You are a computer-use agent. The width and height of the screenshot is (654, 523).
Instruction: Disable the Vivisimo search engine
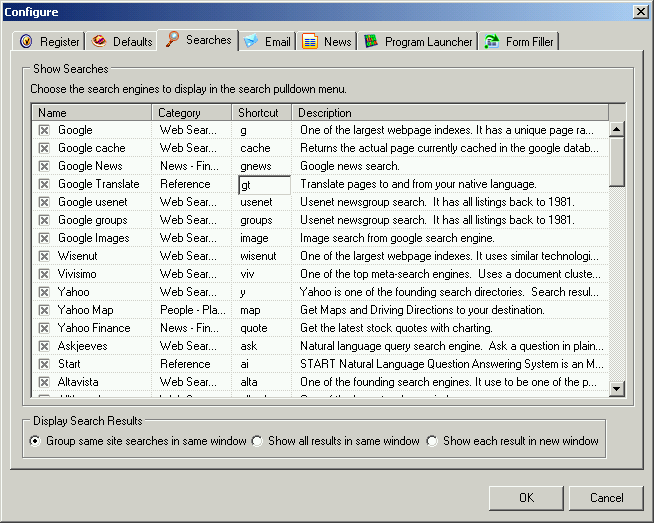(44, 274)
